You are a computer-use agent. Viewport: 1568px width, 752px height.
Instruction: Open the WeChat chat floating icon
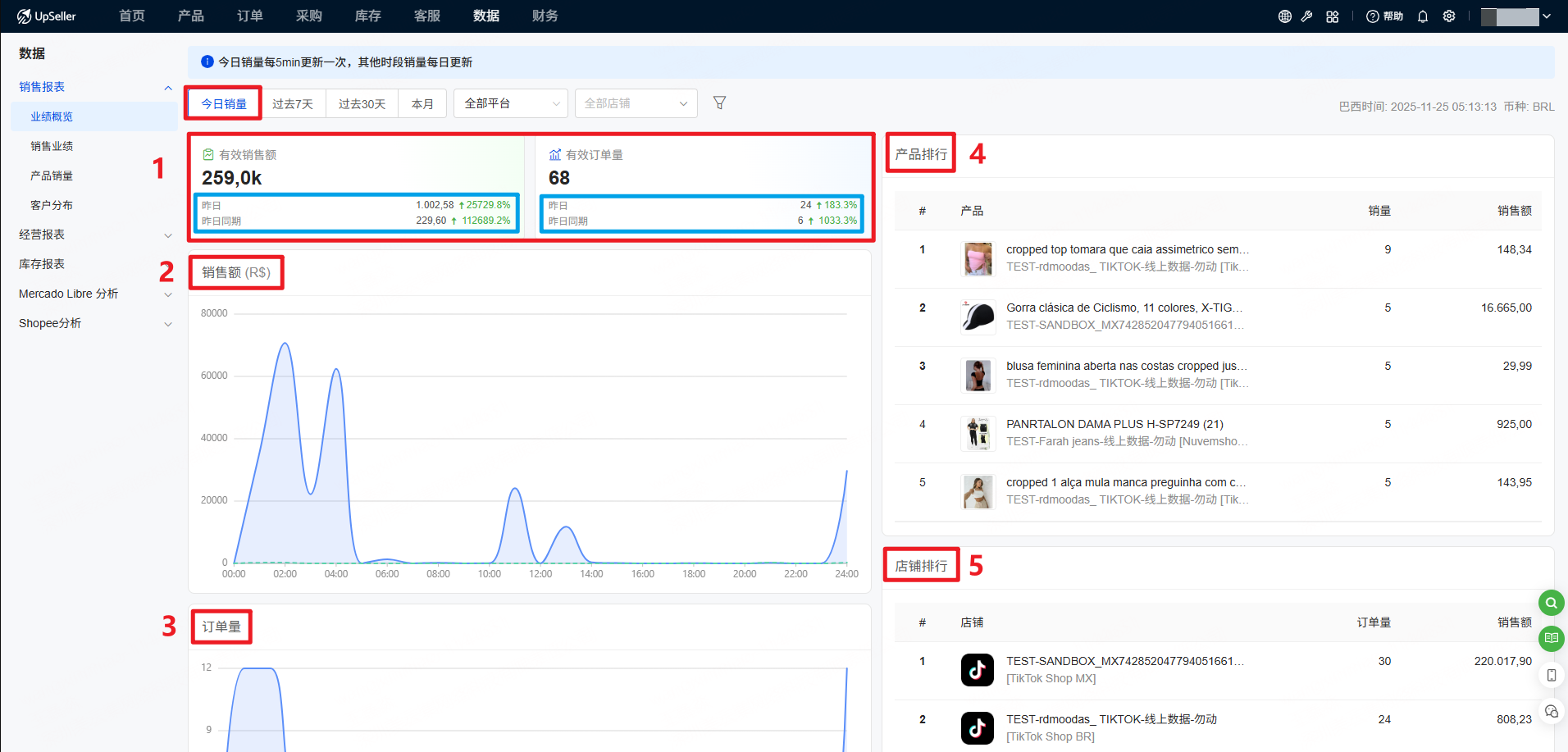[x=1551, y=711]
